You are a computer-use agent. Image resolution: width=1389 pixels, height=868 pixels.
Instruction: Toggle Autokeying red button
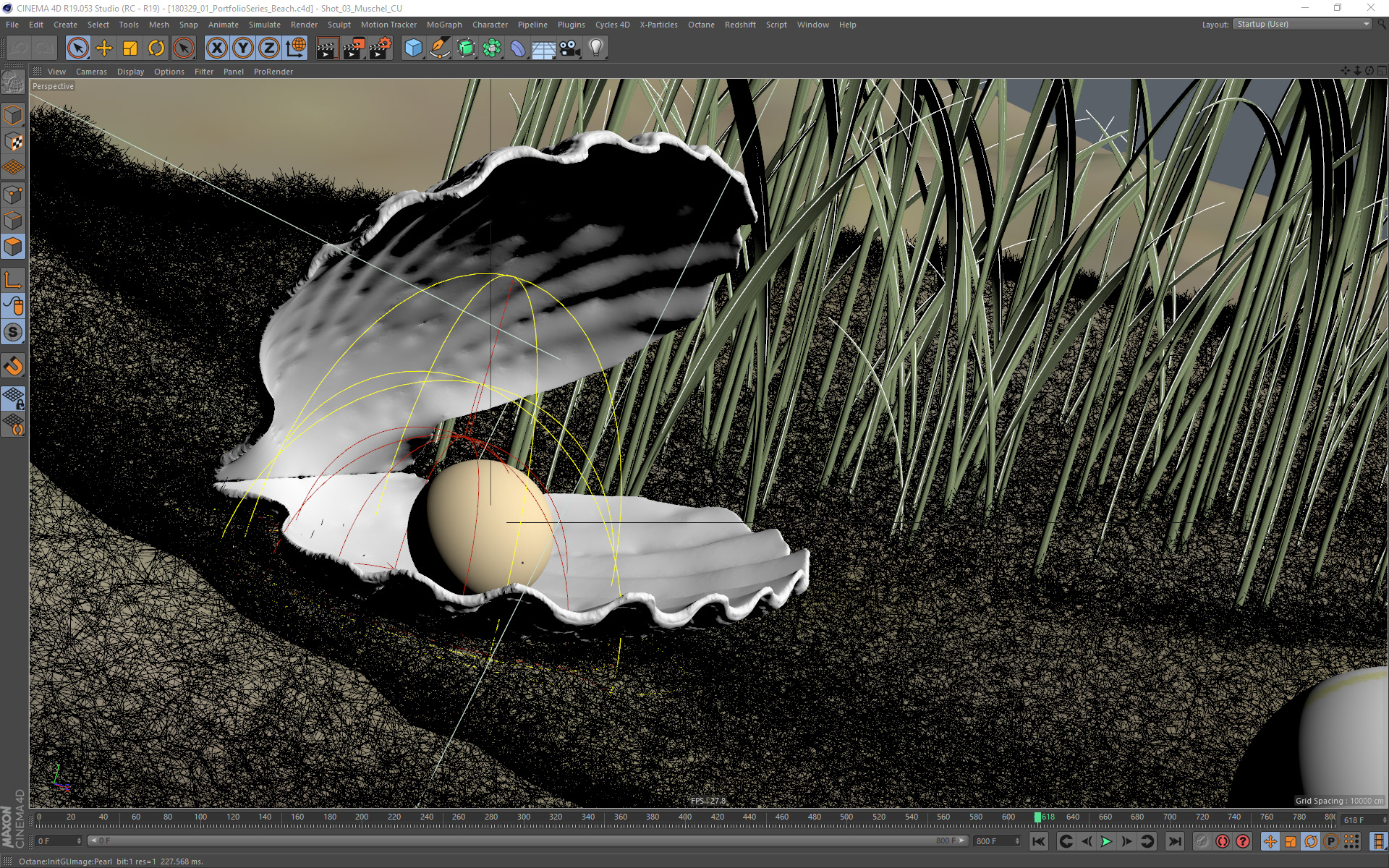tap(1223, 841)
